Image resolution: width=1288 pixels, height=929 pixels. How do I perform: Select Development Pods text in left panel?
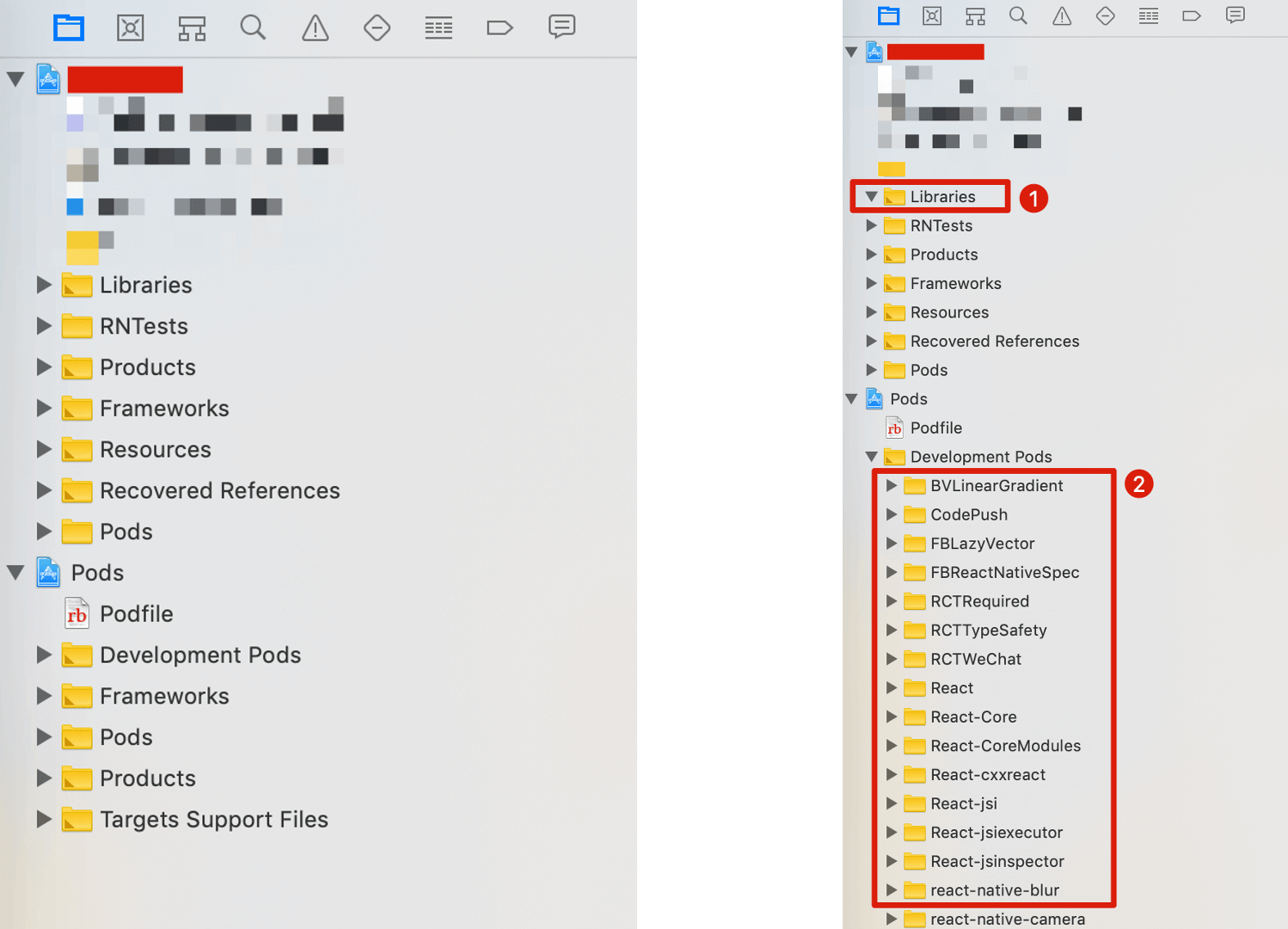click(200, 655)
